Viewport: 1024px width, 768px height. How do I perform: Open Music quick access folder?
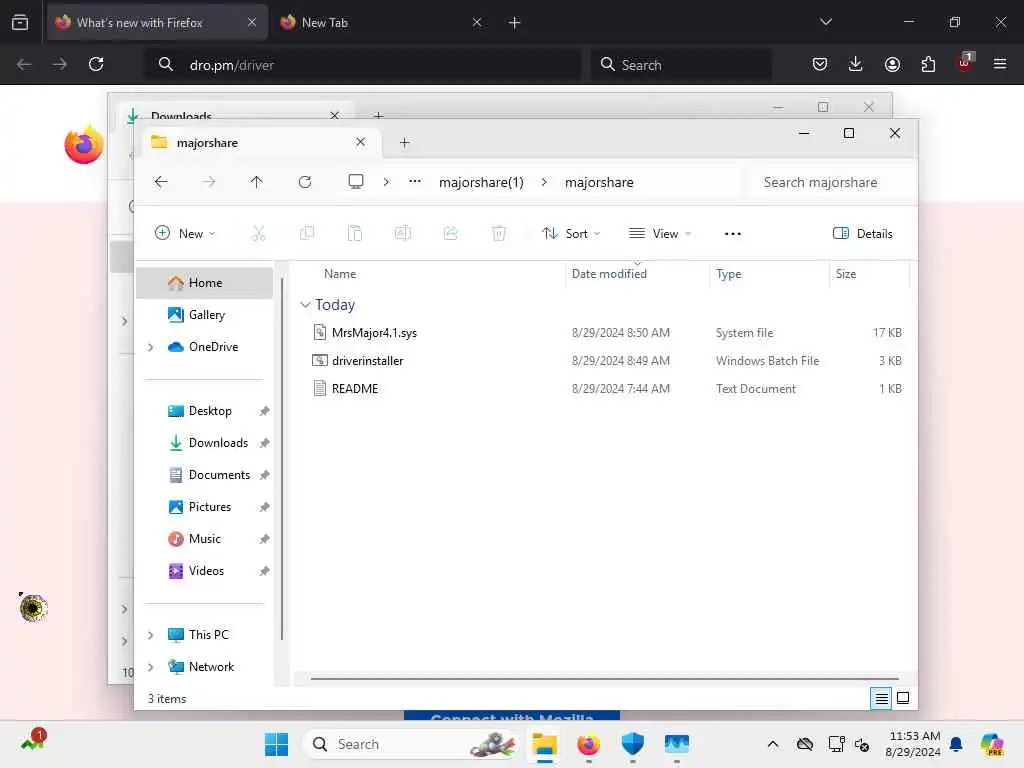tap(204, 539)
